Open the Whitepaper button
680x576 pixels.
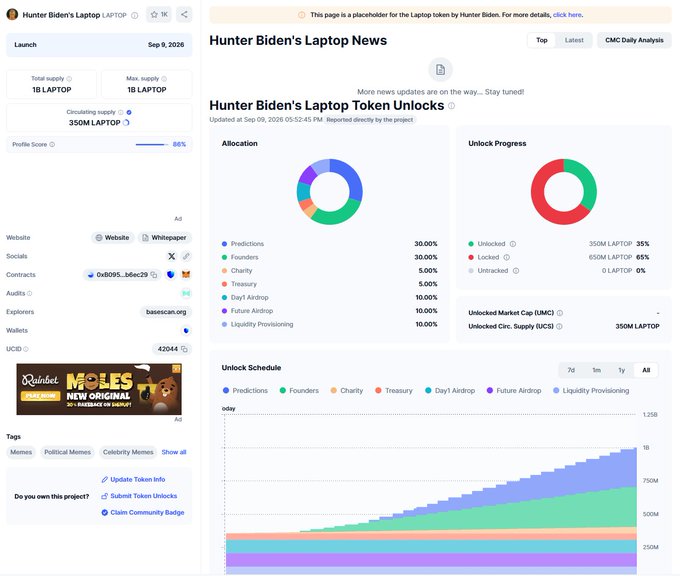pos(165,238)
